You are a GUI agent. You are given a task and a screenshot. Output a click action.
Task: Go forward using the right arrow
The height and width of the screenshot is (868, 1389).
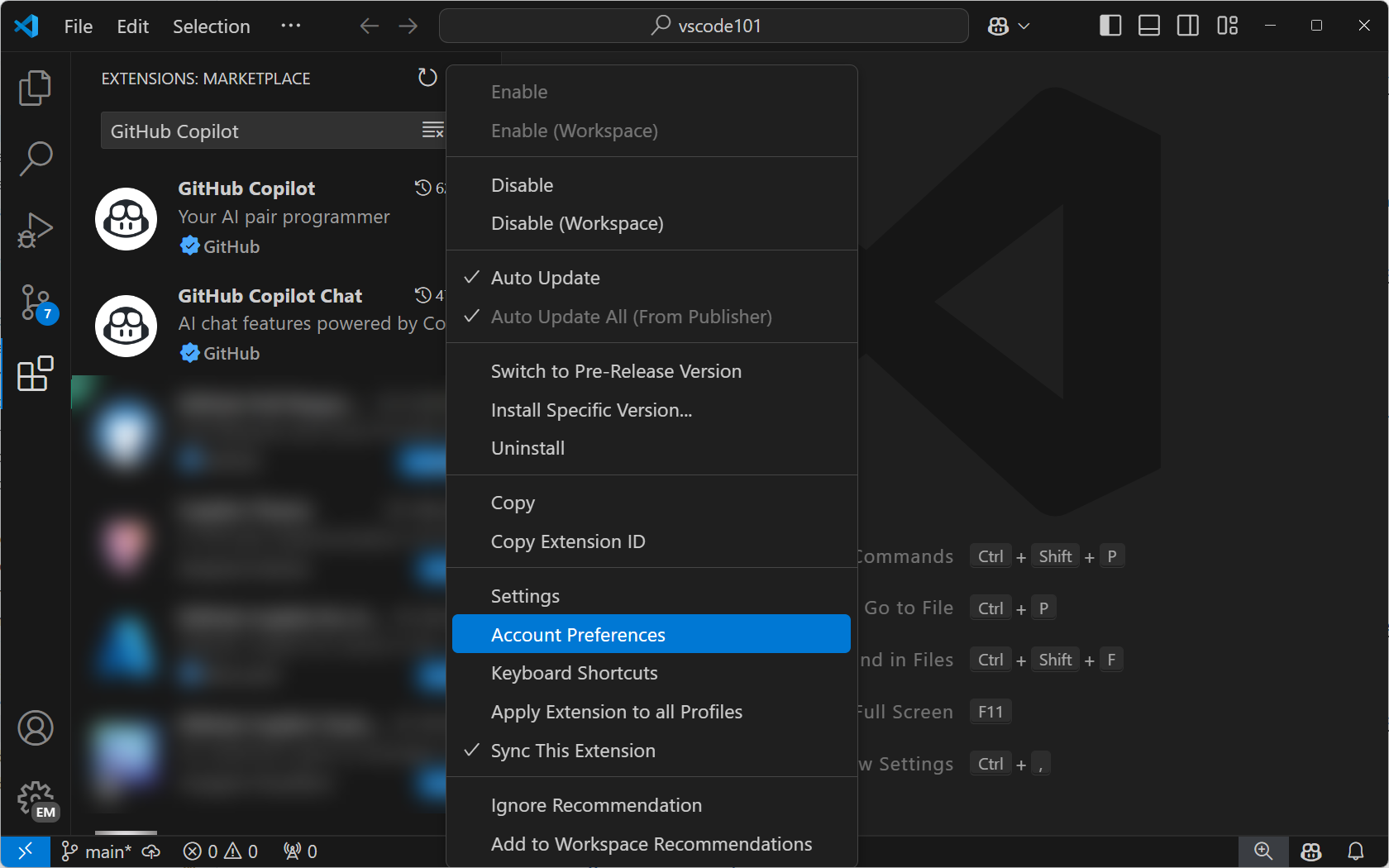click(x=408, y=26)
